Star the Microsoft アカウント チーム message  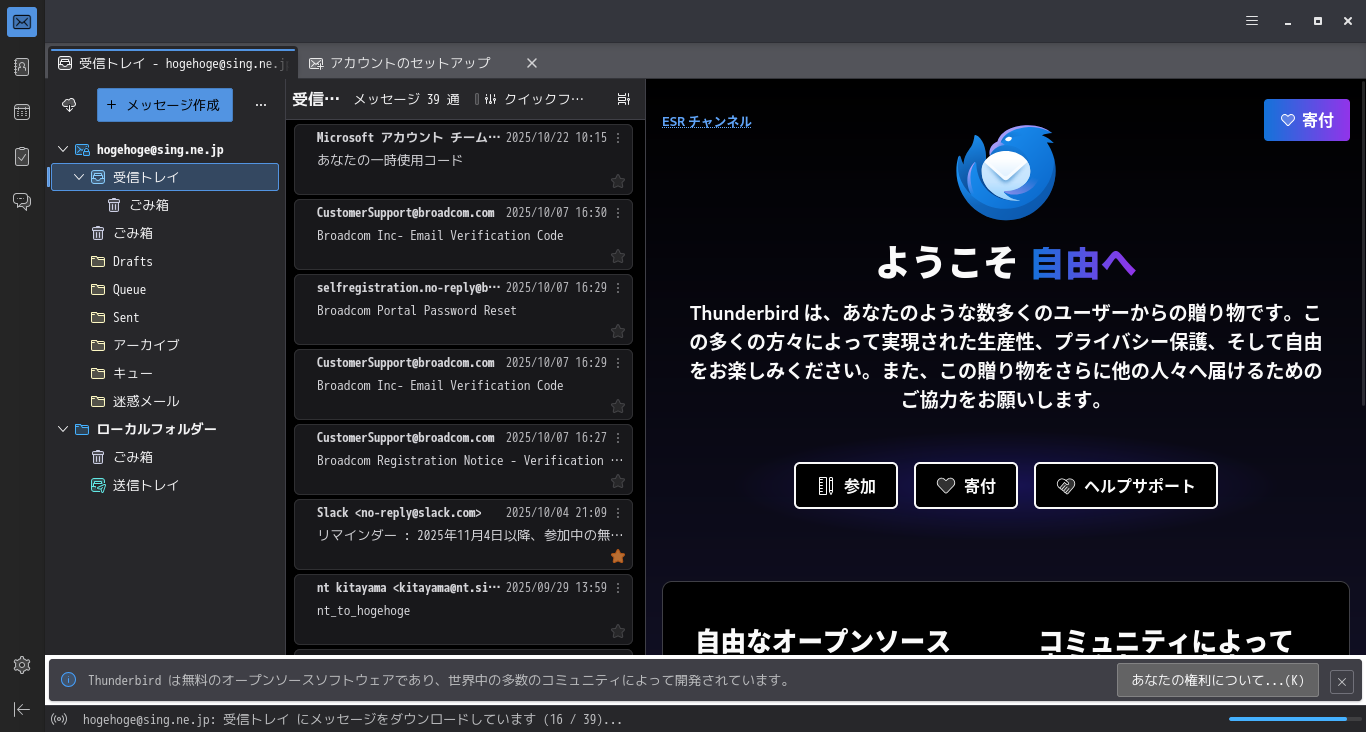[x=618, y=181]
